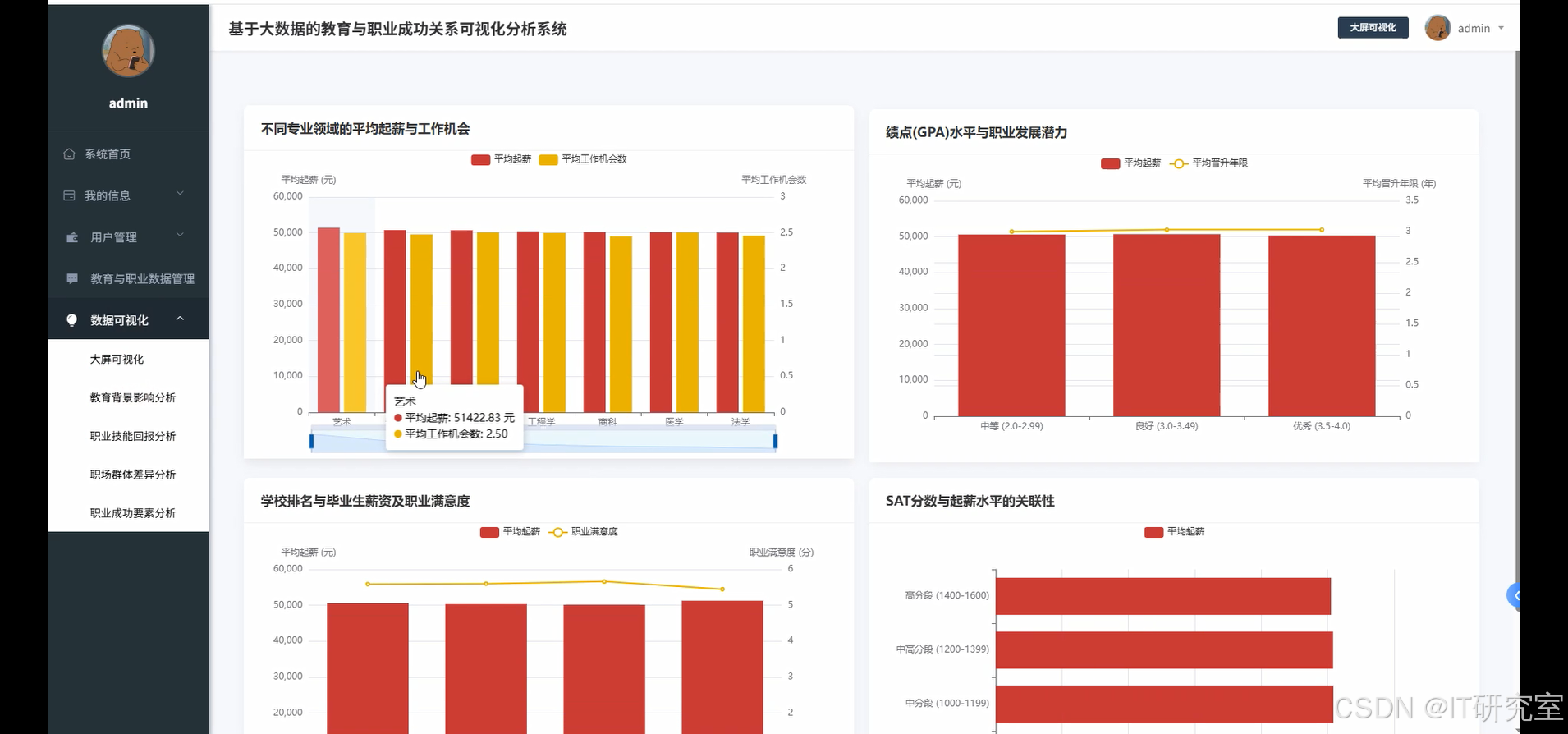Click chart title SAT分数与起薪水平的关联性
Viewport: 1568px width, 734px height.
[x=970, y=501]
